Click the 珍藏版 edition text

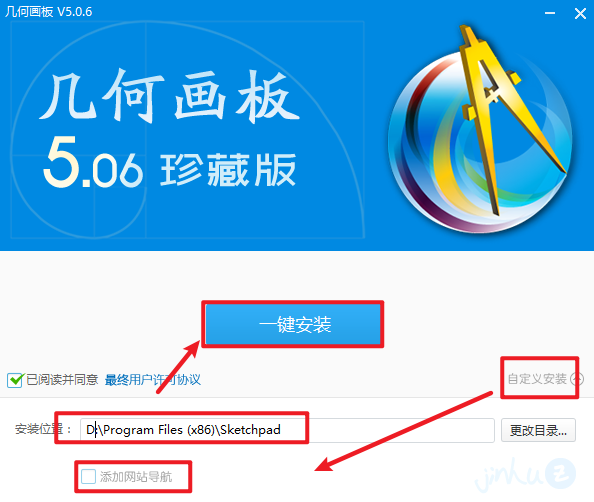pos(228,169)
